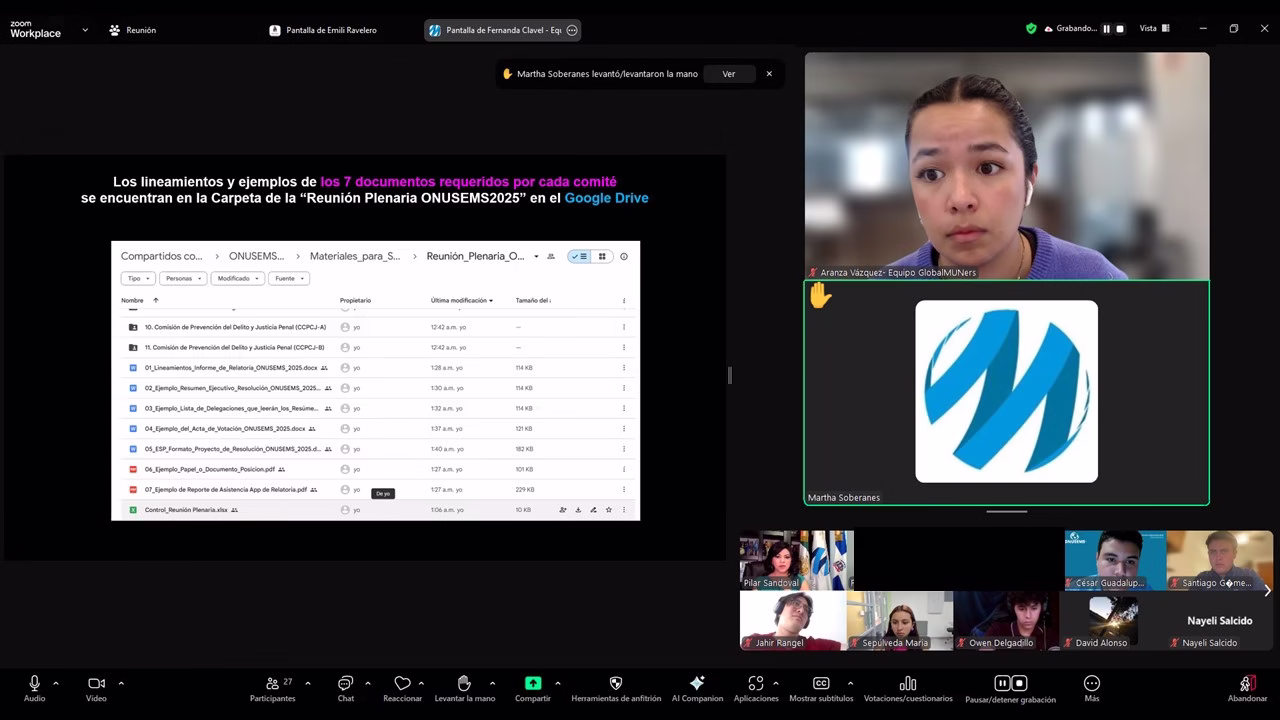Viewport: 1280px width, 720px height.
Task: Toggle Levantar la mano hand raise
Action: pyautogui.click(x=464, y=684)
